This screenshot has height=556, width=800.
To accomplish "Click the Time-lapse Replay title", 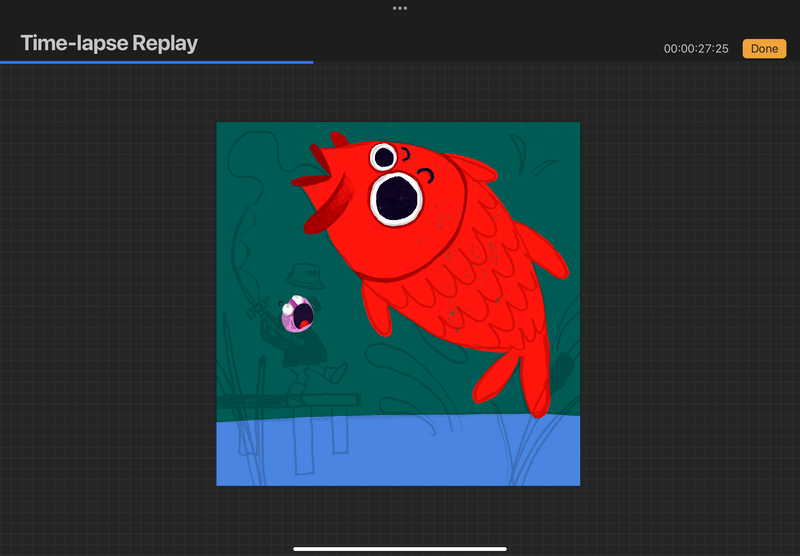I will 109,43.
